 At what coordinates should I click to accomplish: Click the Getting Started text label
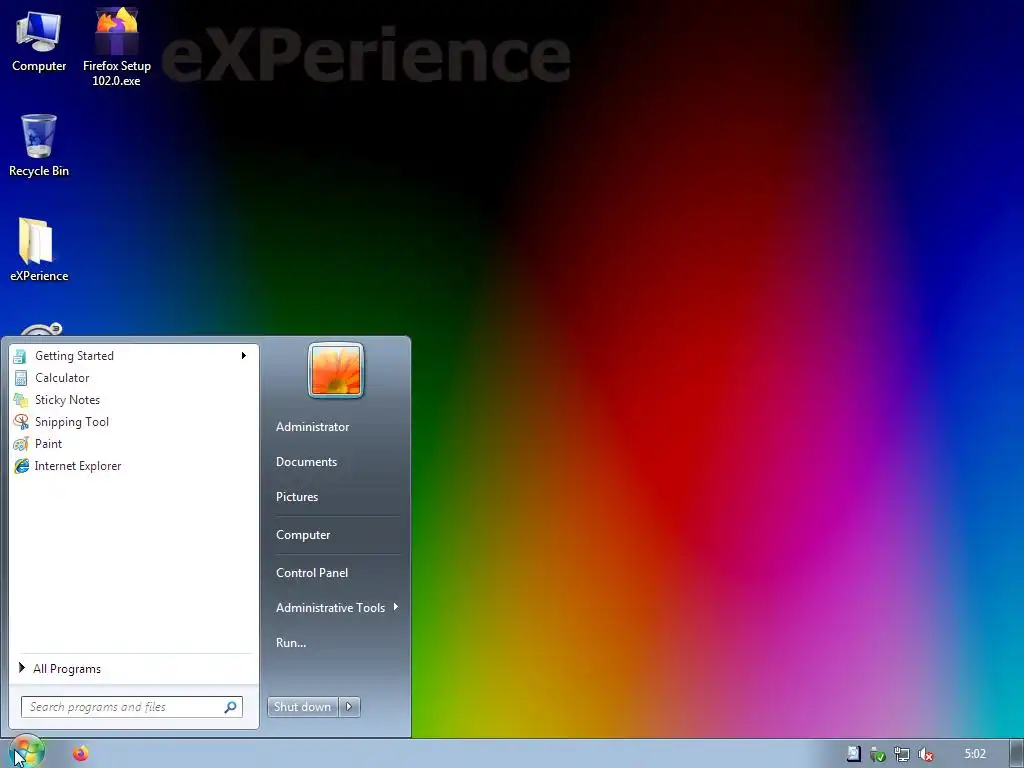pos(74,356)
